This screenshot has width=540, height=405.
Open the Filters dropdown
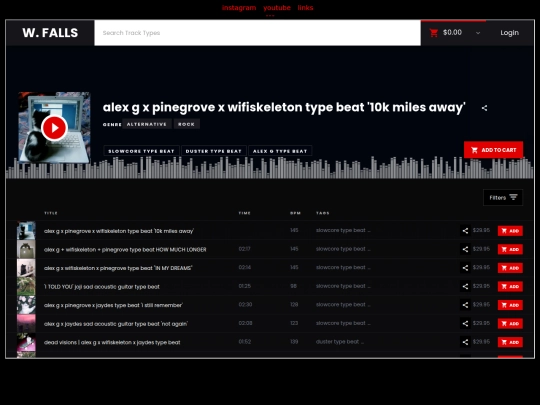click(x=503, y=197)
